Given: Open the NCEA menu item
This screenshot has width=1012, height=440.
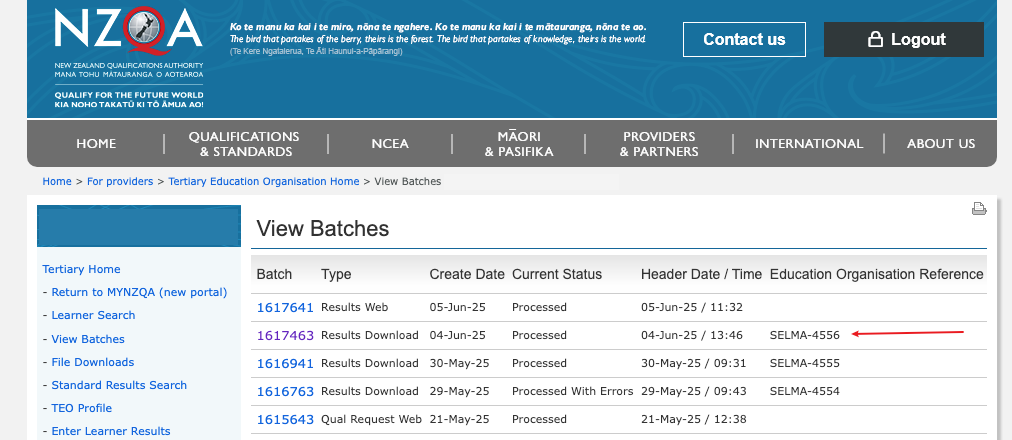Looking at the screenshot, I should tap(390, 143).
